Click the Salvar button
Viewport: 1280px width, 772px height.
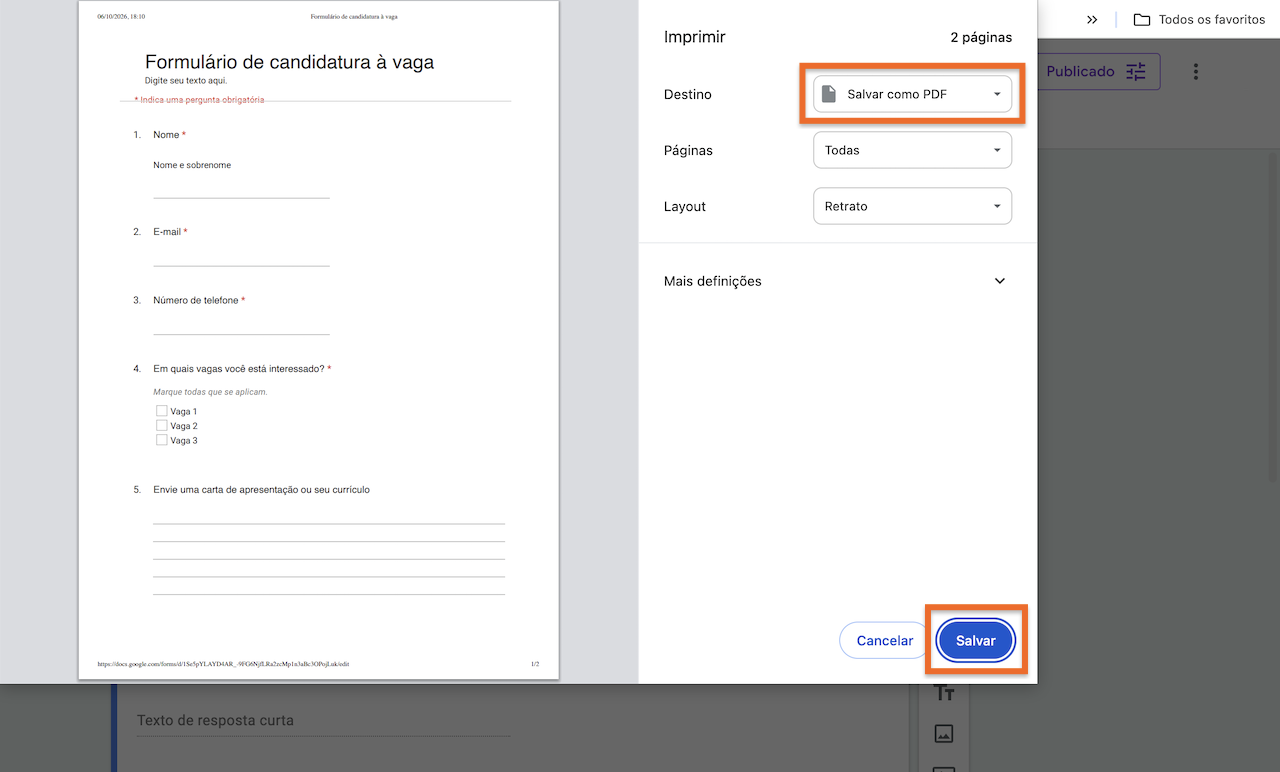pos(976,641)
